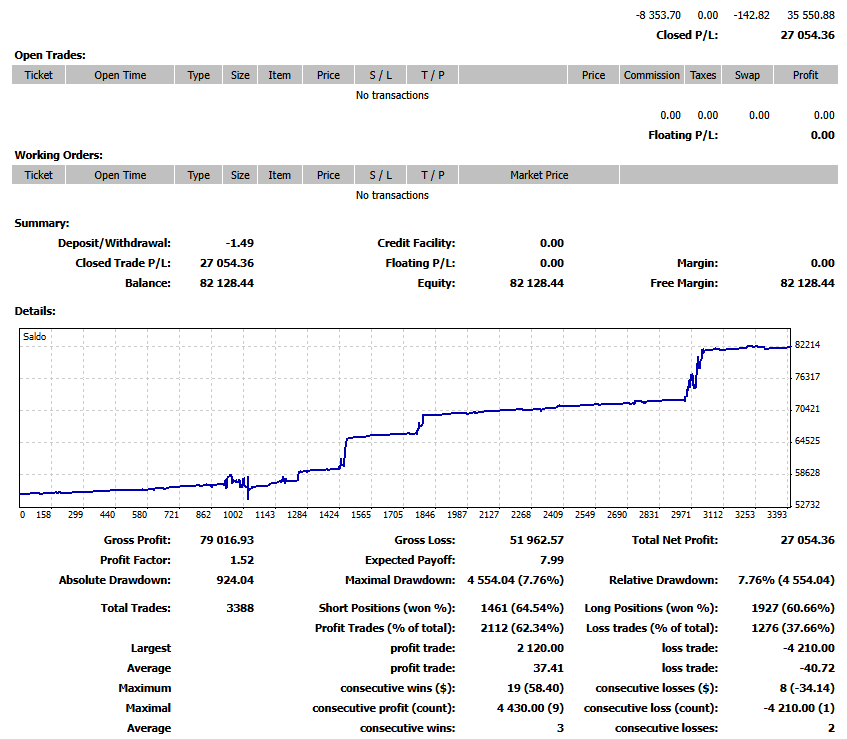
Task: Select S / L header in Open Trades table
Action: (x=380, y=75)
